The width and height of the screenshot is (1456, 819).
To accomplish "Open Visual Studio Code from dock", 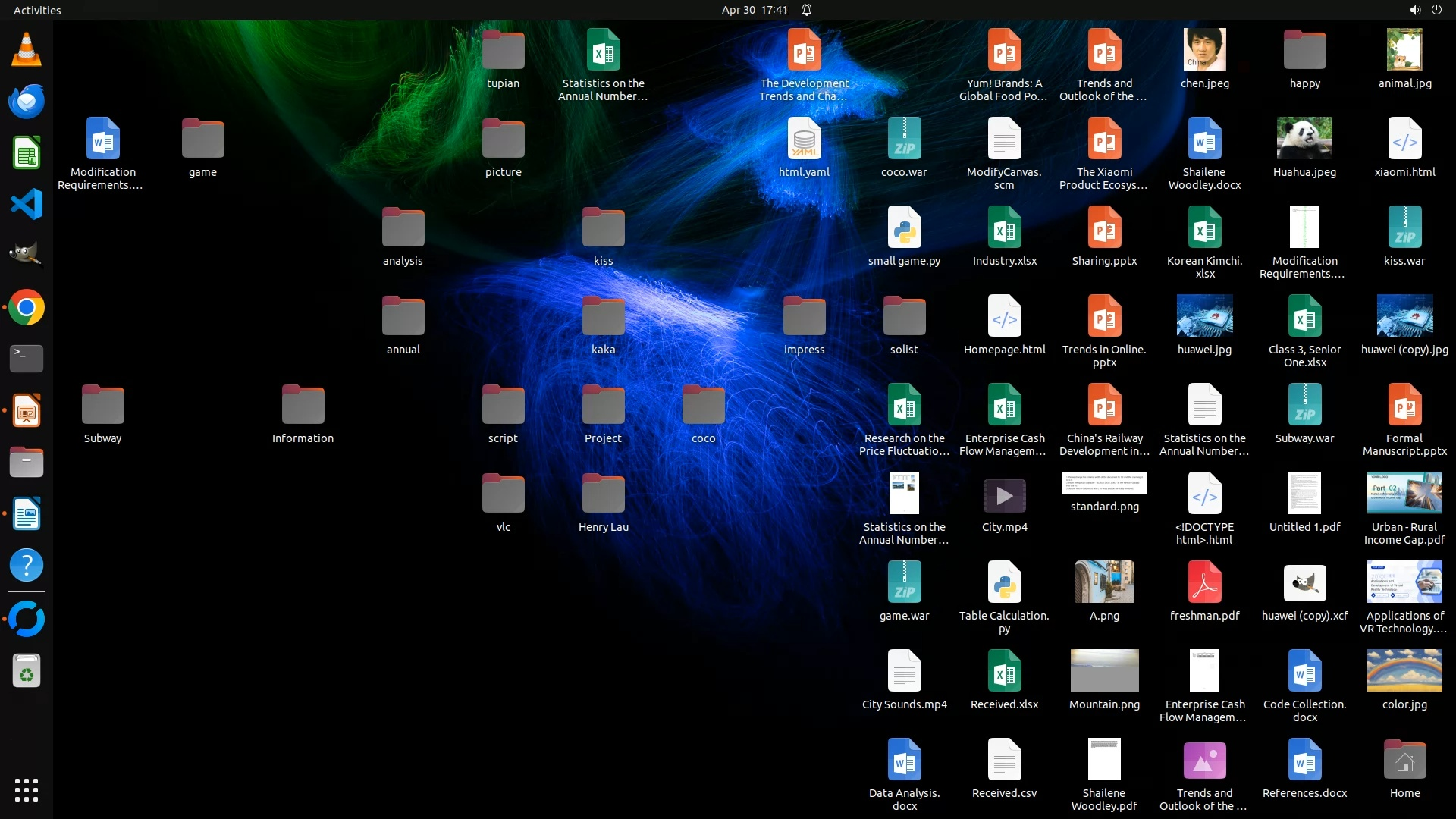I will pyautogui.click(x=27, y=205).
